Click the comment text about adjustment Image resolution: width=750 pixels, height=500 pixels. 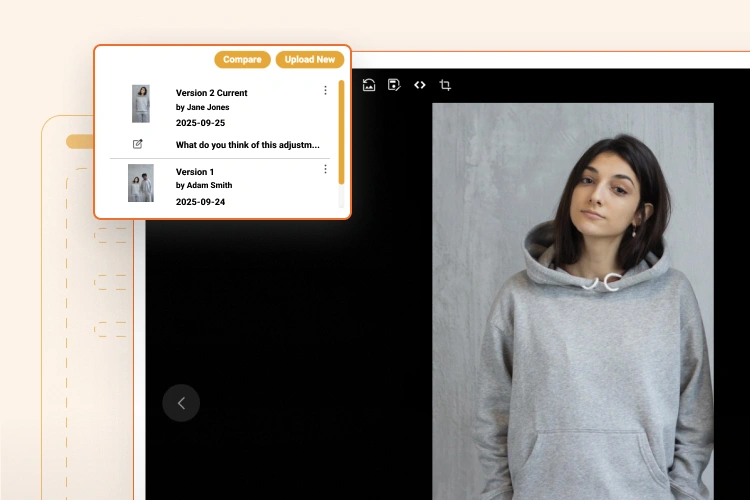247,145
